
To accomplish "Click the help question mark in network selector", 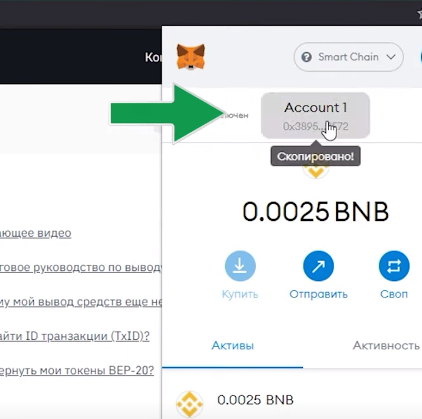I will (306, 57).
